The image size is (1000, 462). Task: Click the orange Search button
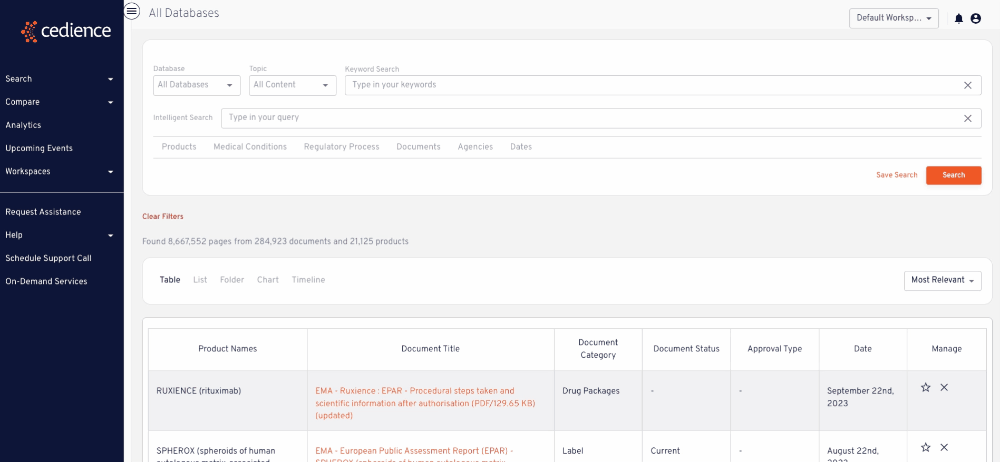(x=953, y=175)
